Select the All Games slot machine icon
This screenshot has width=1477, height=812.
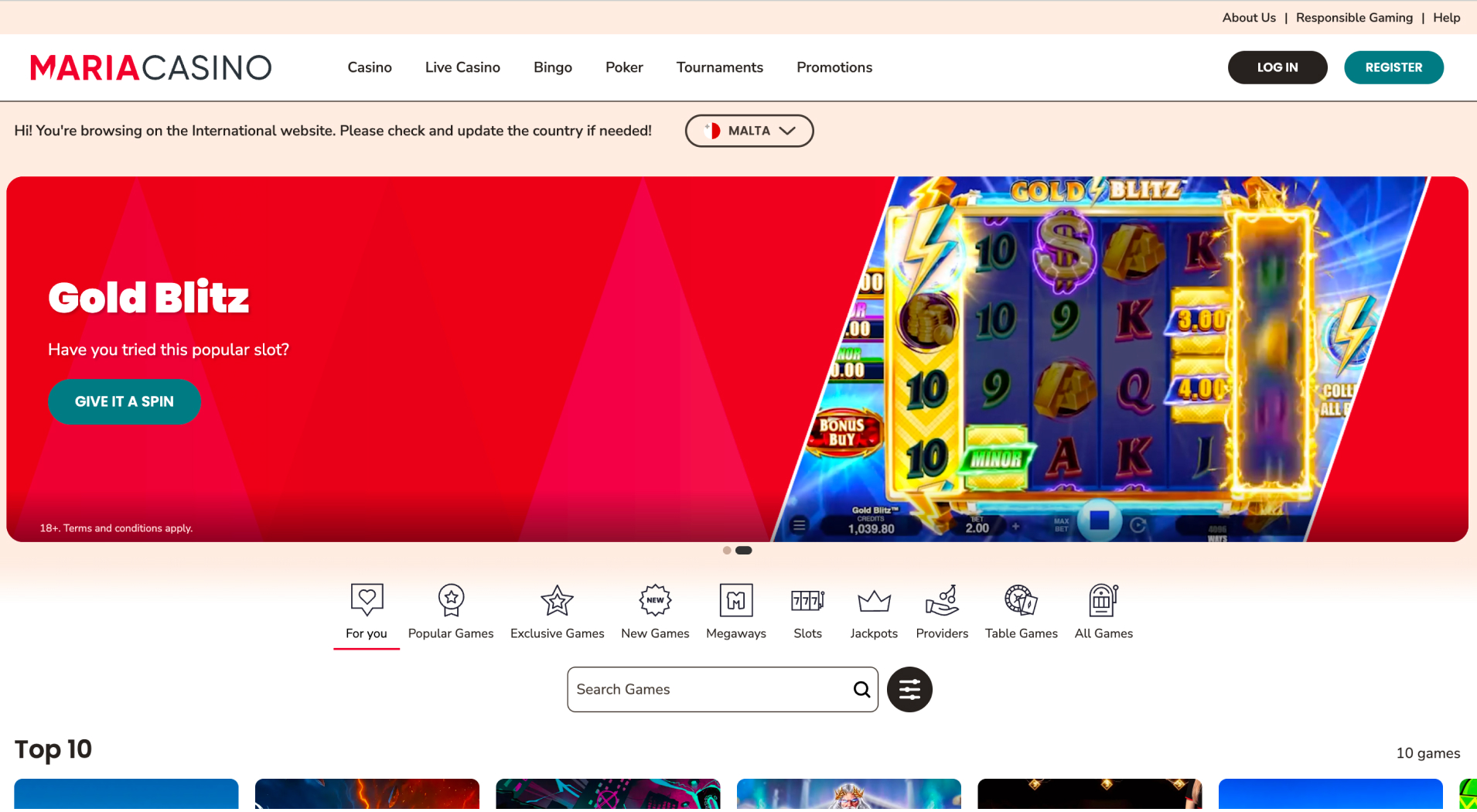point(1103,599)
